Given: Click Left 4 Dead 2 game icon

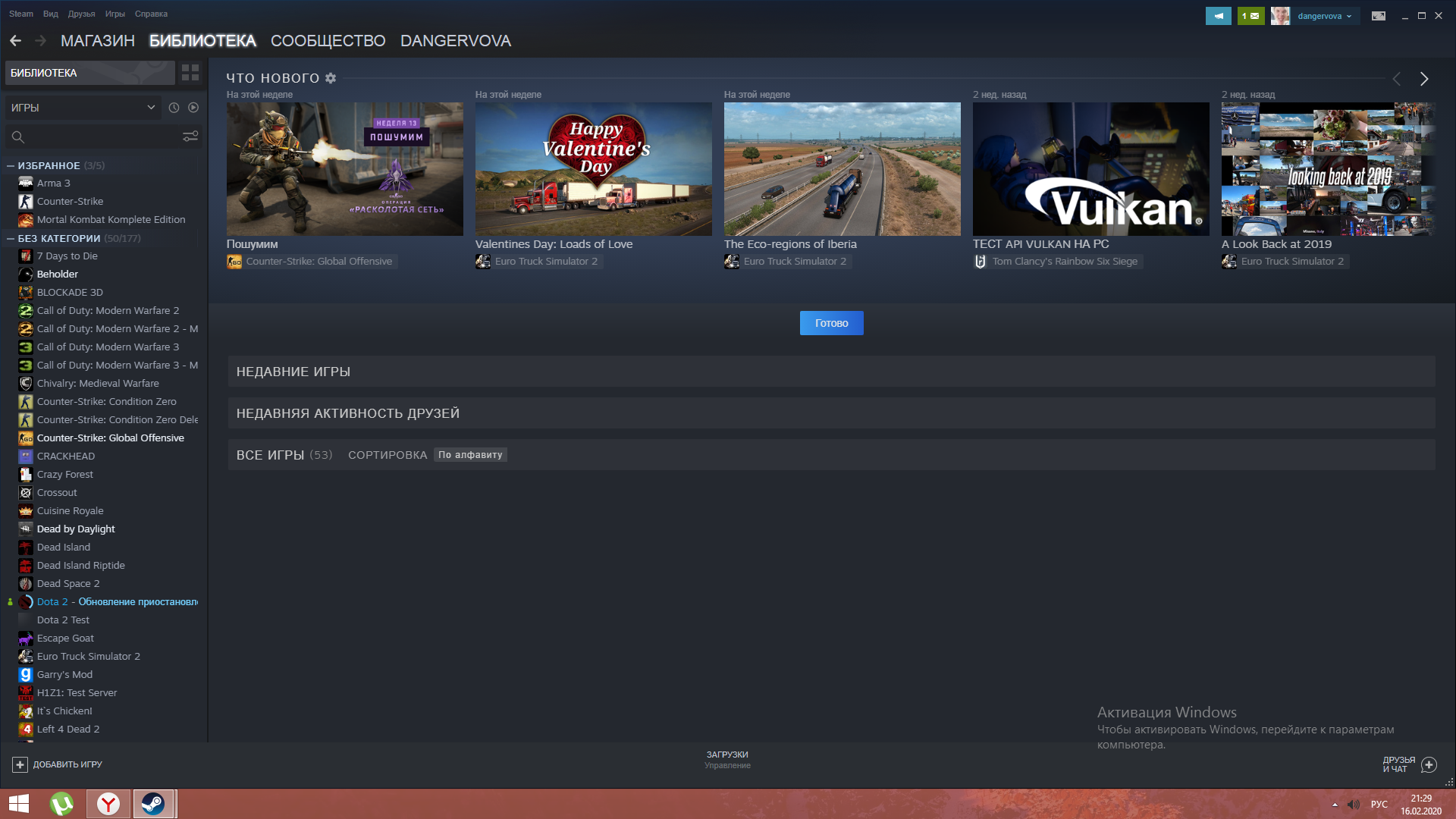Looking at the screenshot, I should click(26, 729).
